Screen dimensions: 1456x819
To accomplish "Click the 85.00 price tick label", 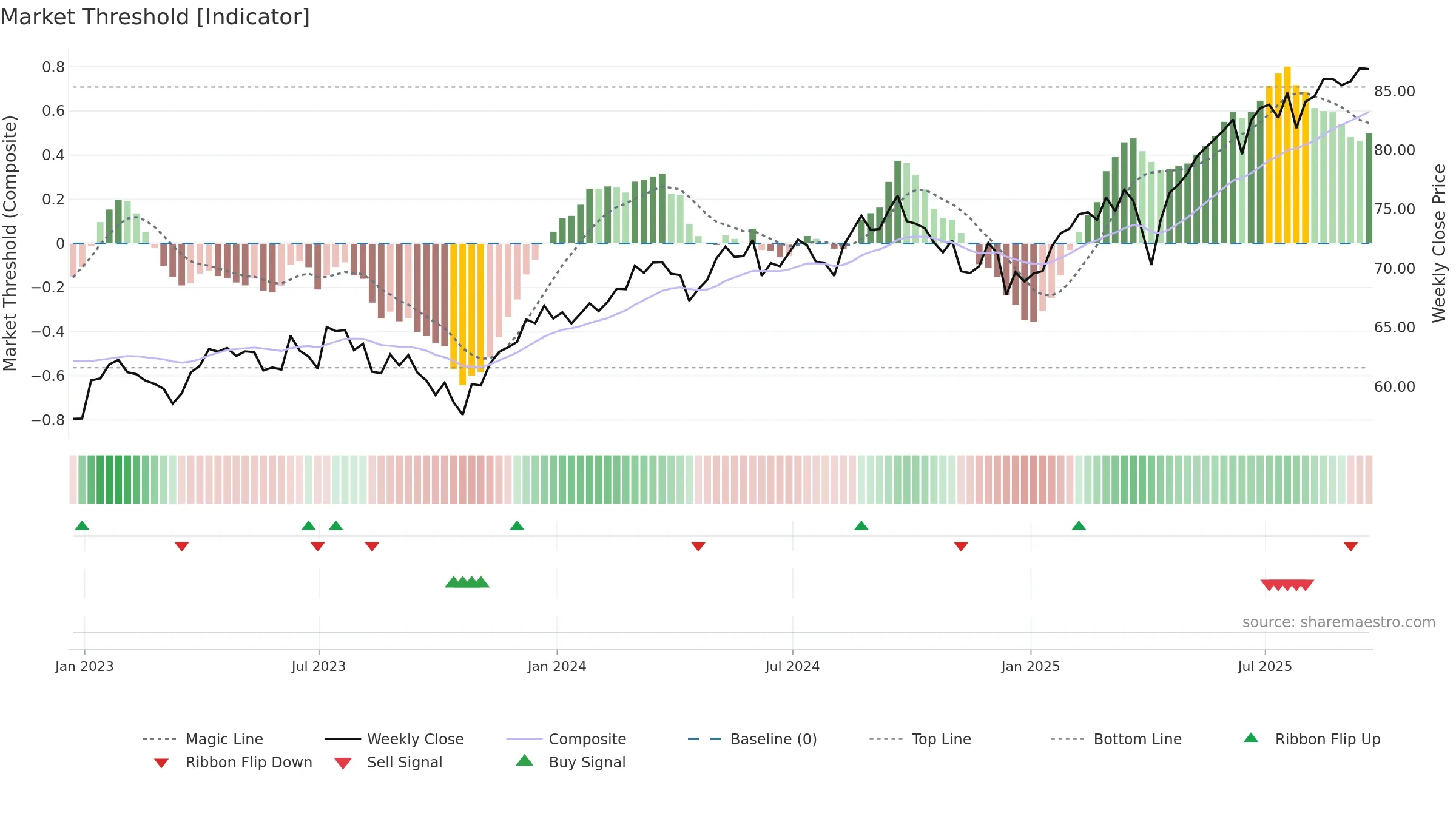I will click(x=1395, y=92).
